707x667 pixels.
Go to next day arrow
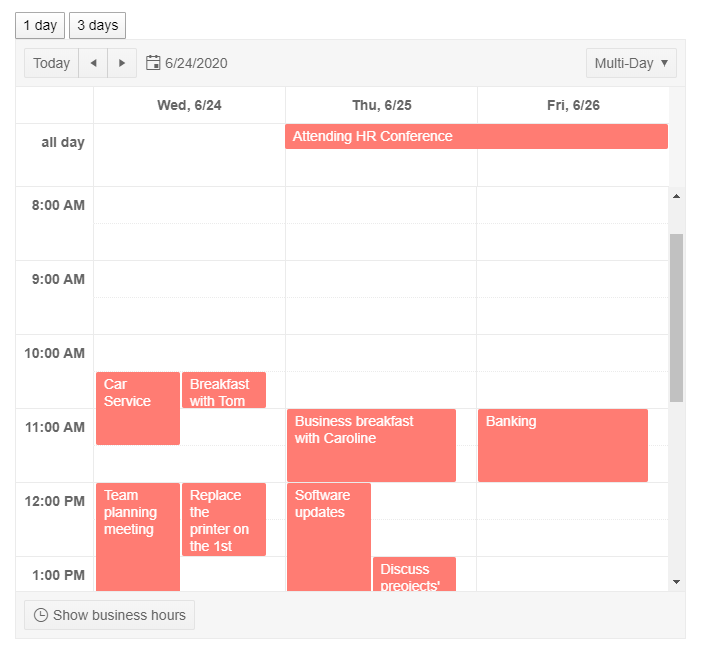point(122,63)
